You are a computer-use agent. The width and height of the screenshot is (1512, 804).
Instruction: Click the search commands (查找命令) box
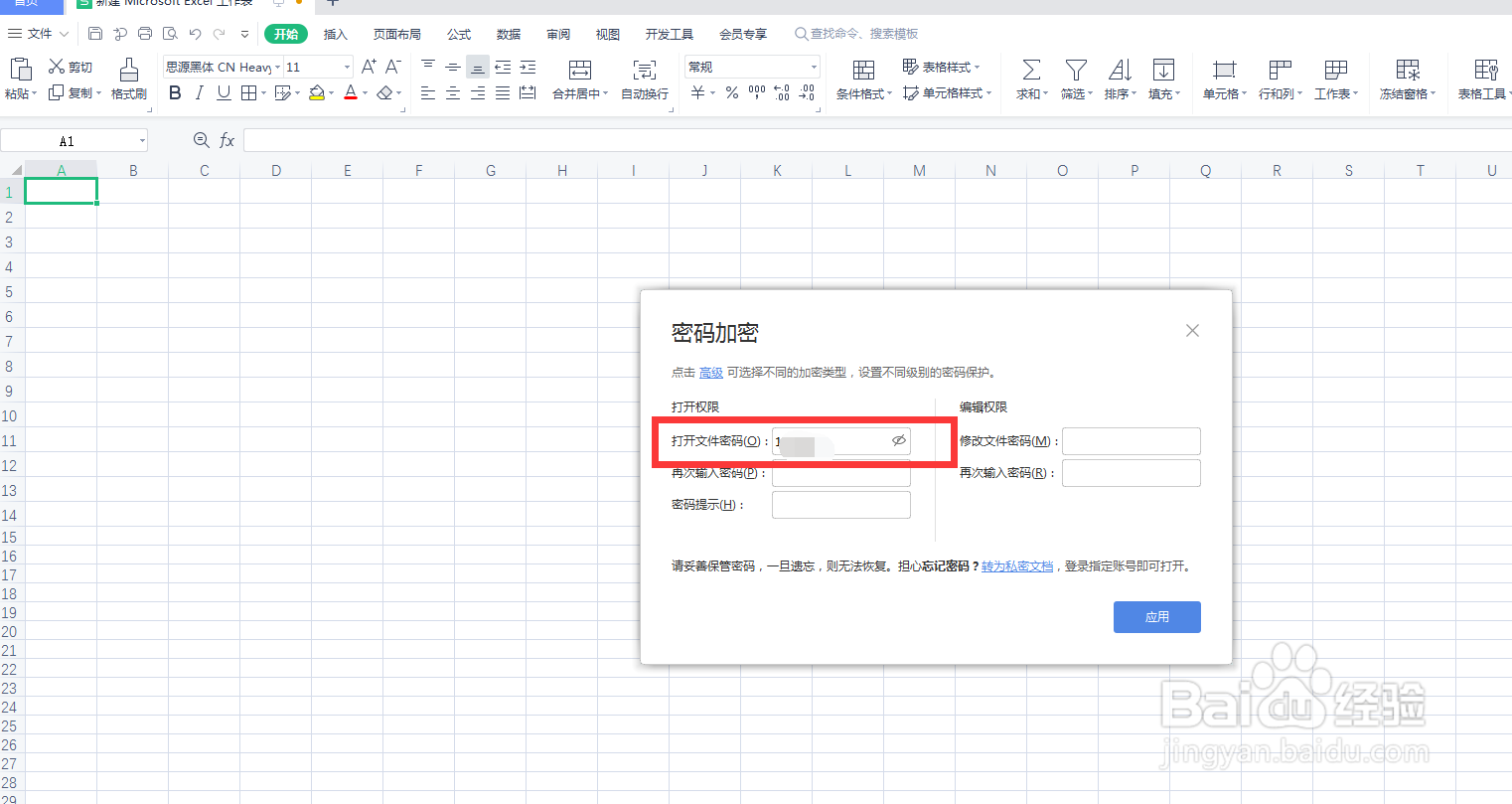point(857,34)
